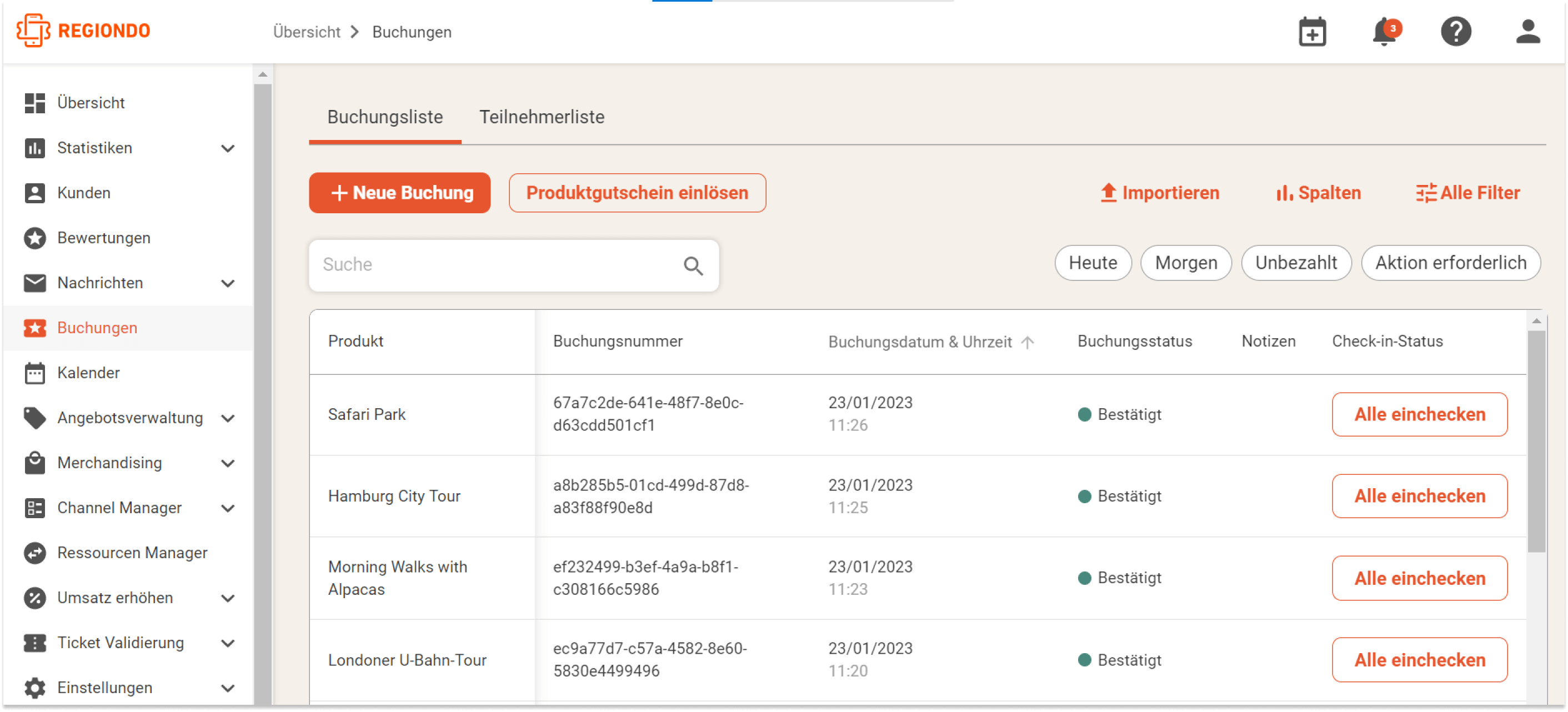This screenshot has height=712, width=1568.
Task: Click the booking table vertical scrollbar
Action: coord(1536,440)
